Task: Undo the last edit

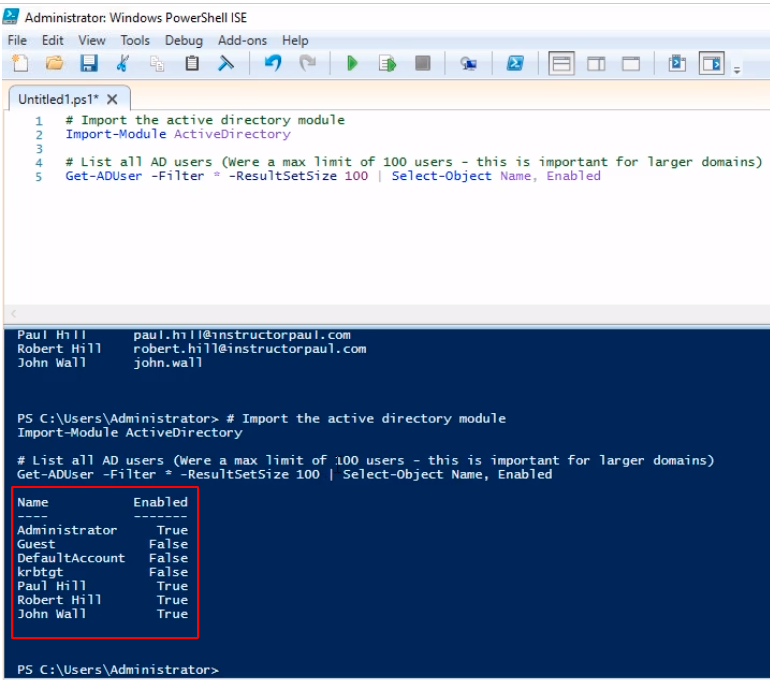Action: click(x=273, y=63)
